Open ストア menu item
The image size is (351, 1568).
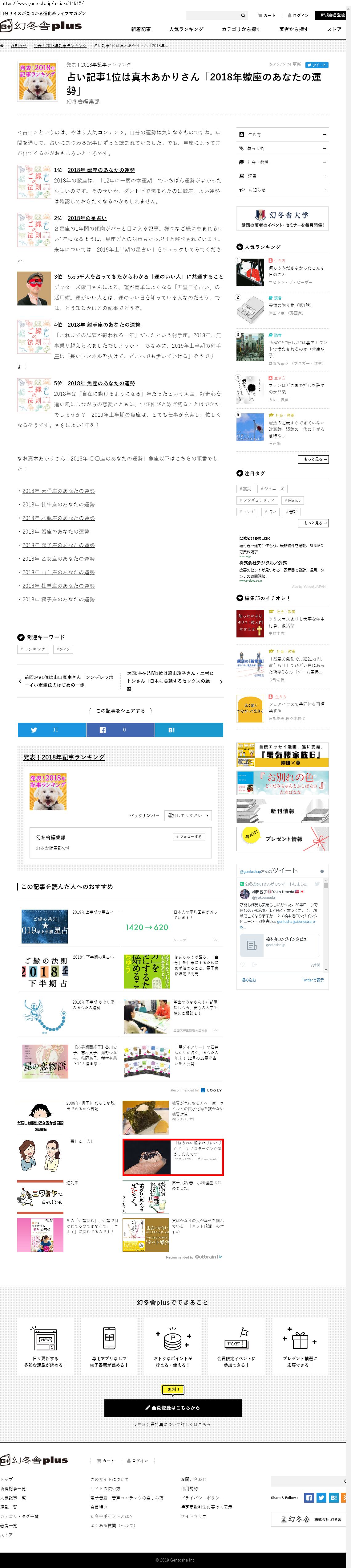[335, 29]
